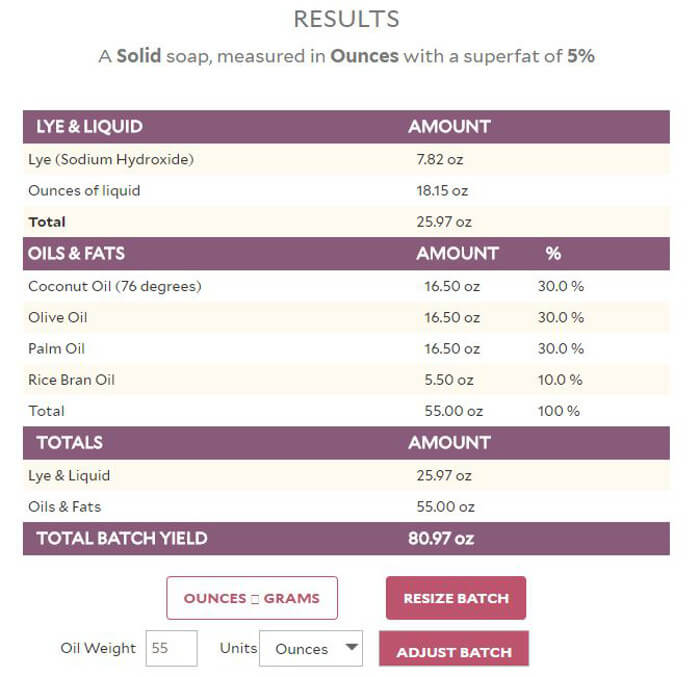Open the Units dropdown showing Ounces

click(x=310, y=649)
